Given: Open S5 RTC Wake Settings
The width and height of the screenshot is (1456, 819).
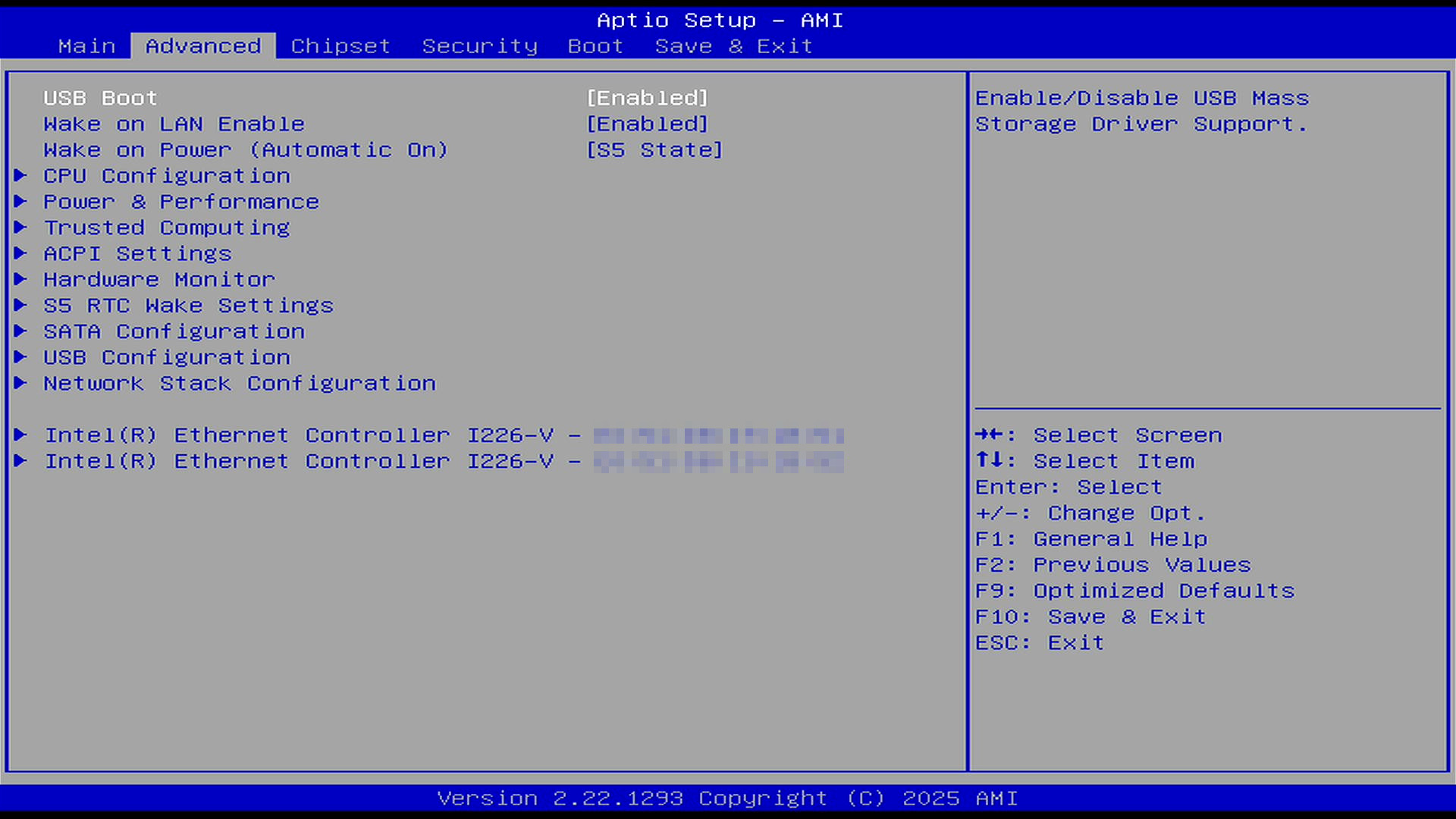Looking at the screenshot, I should point(188,306).
